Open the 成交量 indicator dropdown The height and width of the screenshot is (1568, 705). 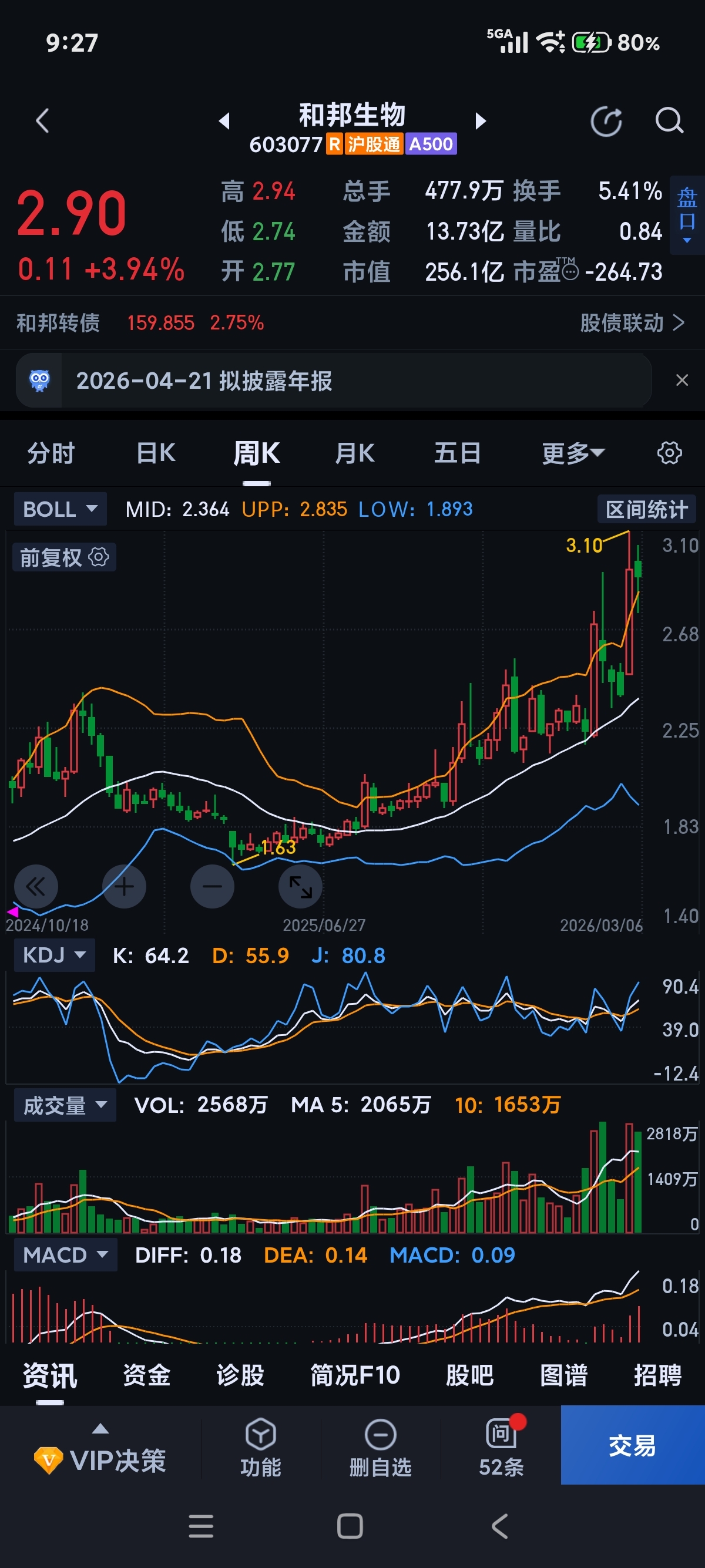point(65,1105)
